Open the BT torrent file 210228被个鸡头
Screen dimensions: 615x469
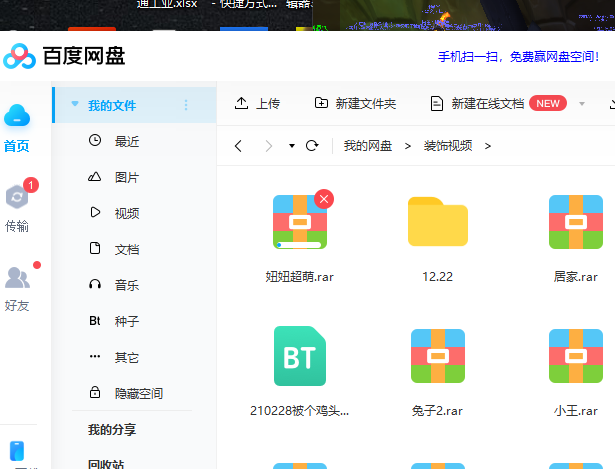[x=299, y=356]
